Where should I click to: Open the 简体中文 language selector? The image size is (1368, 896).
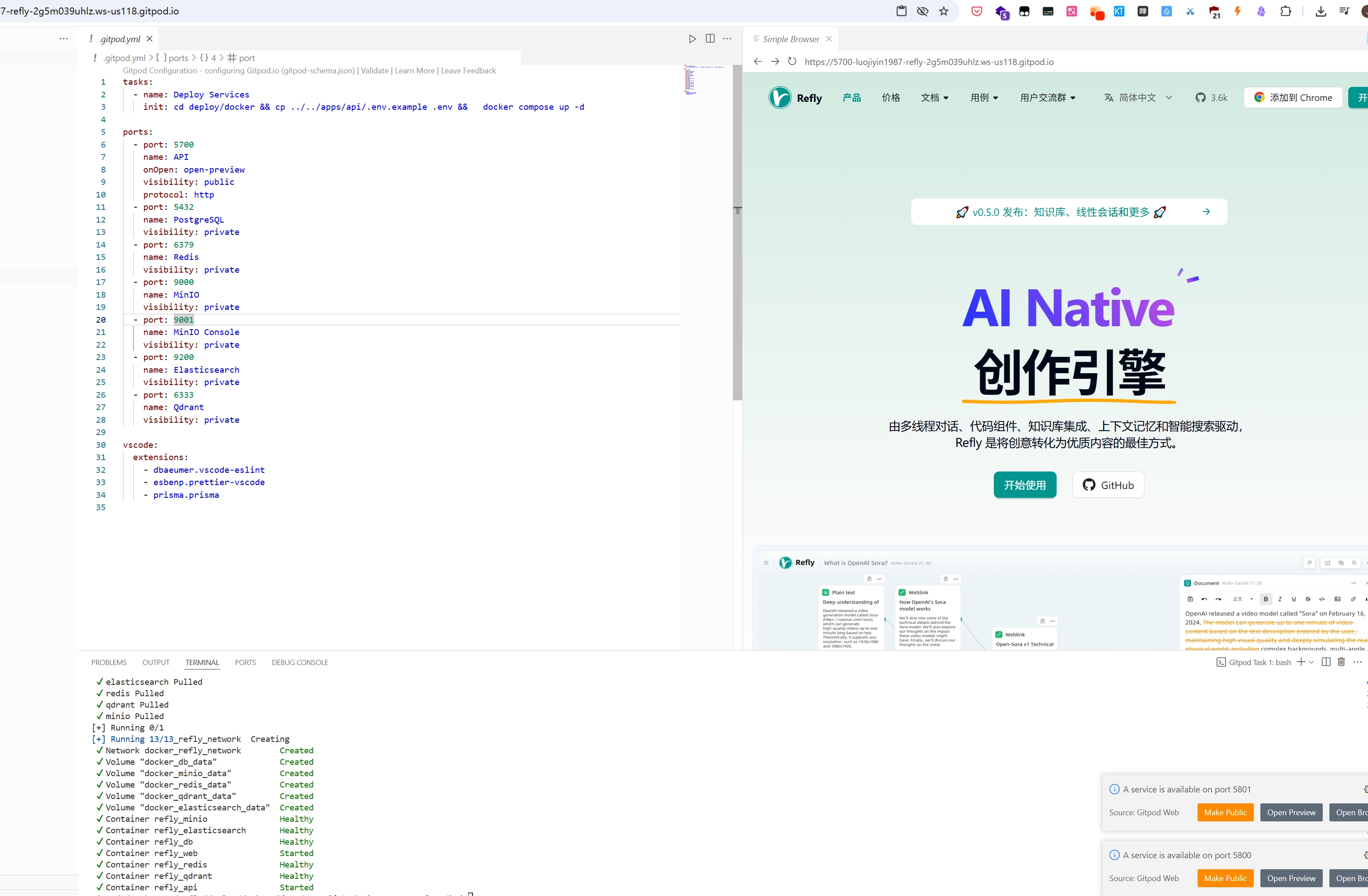1138,98
